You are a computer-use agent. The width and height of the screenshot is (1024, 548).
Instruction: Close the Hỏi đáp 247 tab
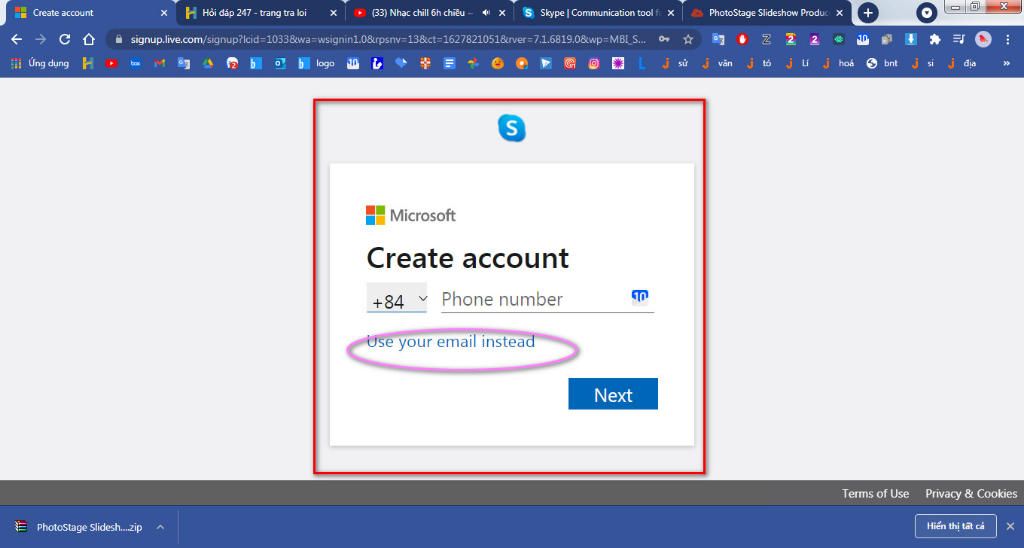(x=333, y=12)
